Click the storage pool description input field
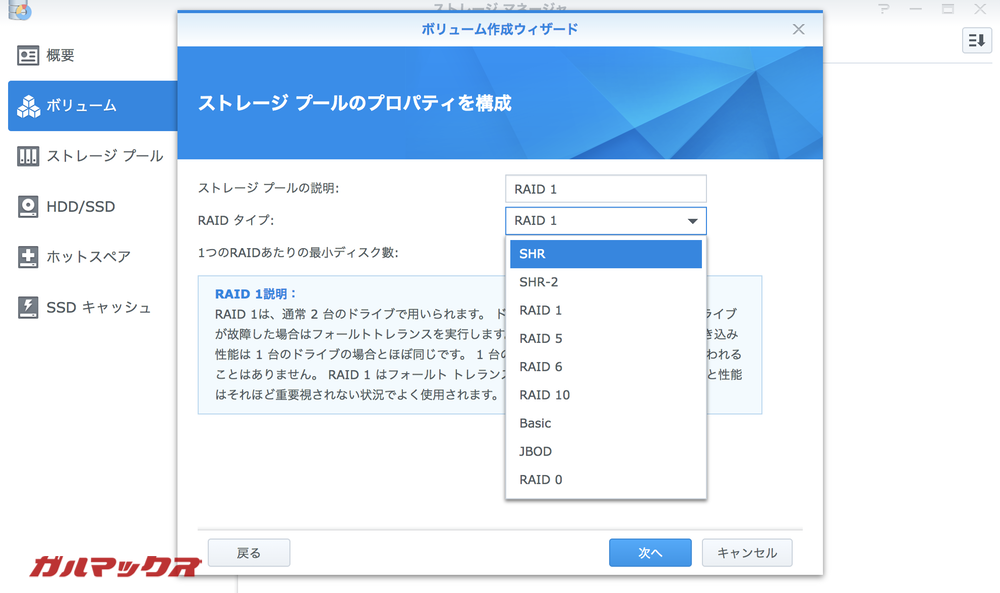1000x593 pixels. pyautogui.click(x=605, y=188)
